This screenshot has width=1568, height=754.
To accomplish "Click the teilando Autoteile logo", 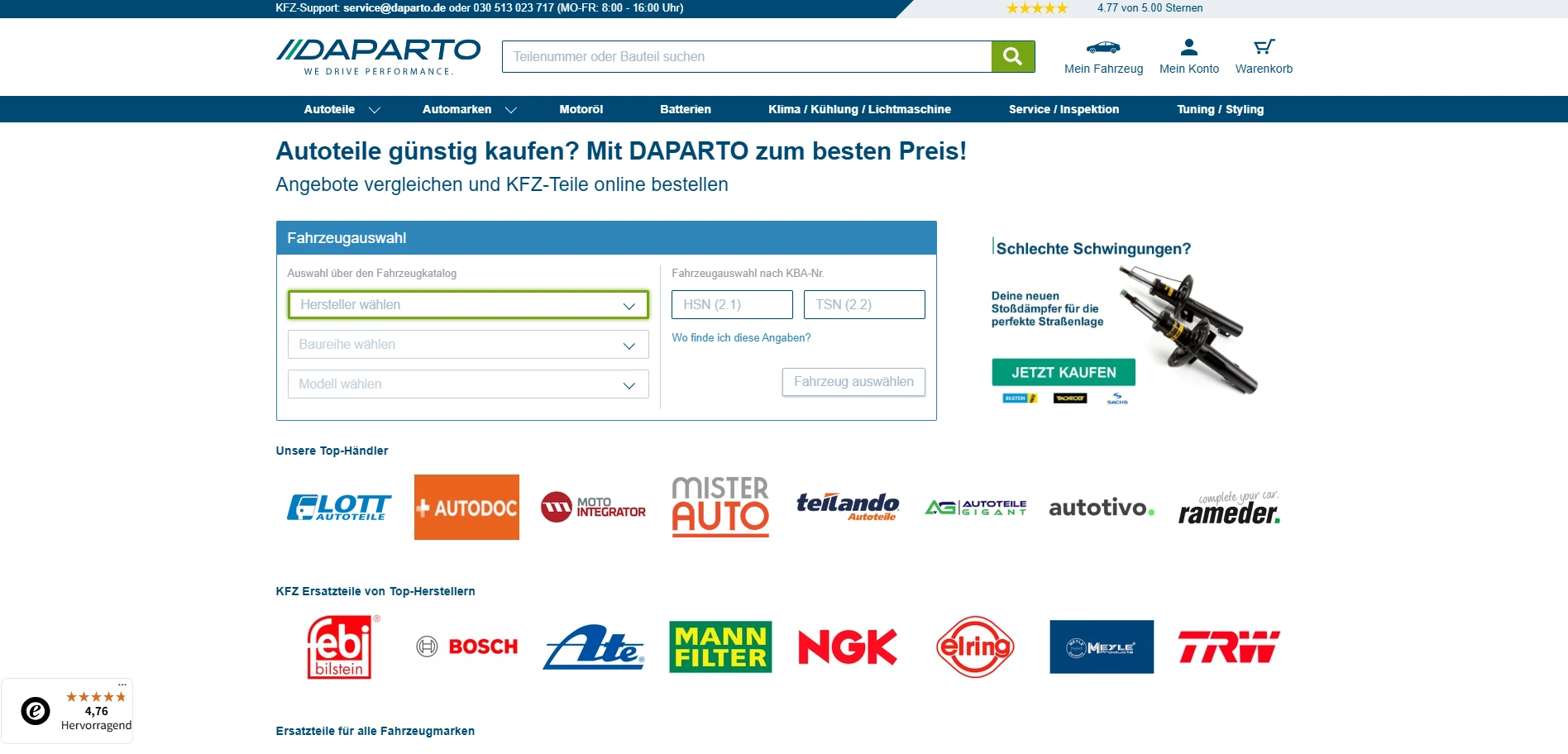I will click(x=848, y=507).
